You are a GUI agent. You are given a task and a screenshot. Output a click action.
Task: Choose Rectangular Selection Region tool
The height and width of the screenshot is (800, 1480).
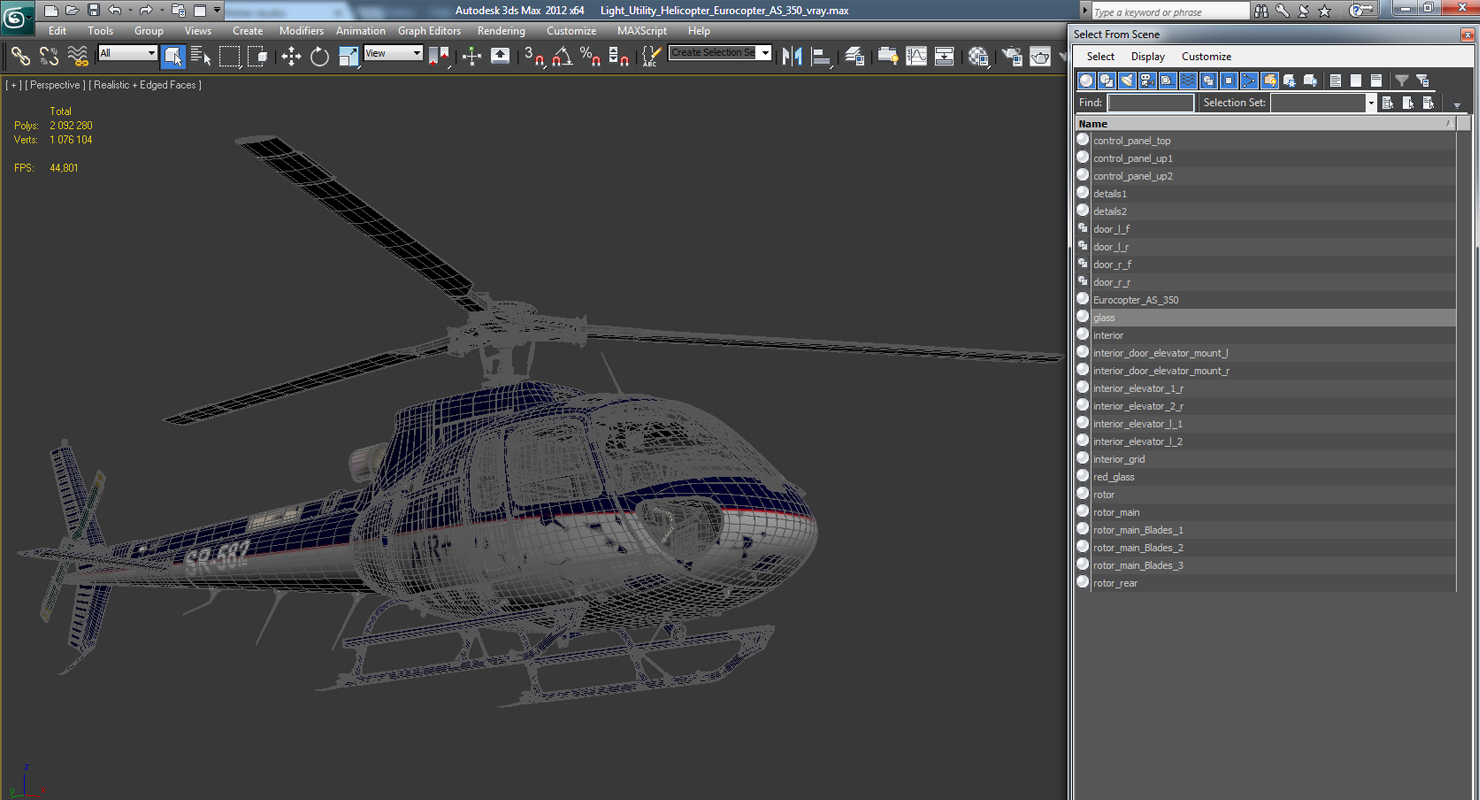(229, 56)
